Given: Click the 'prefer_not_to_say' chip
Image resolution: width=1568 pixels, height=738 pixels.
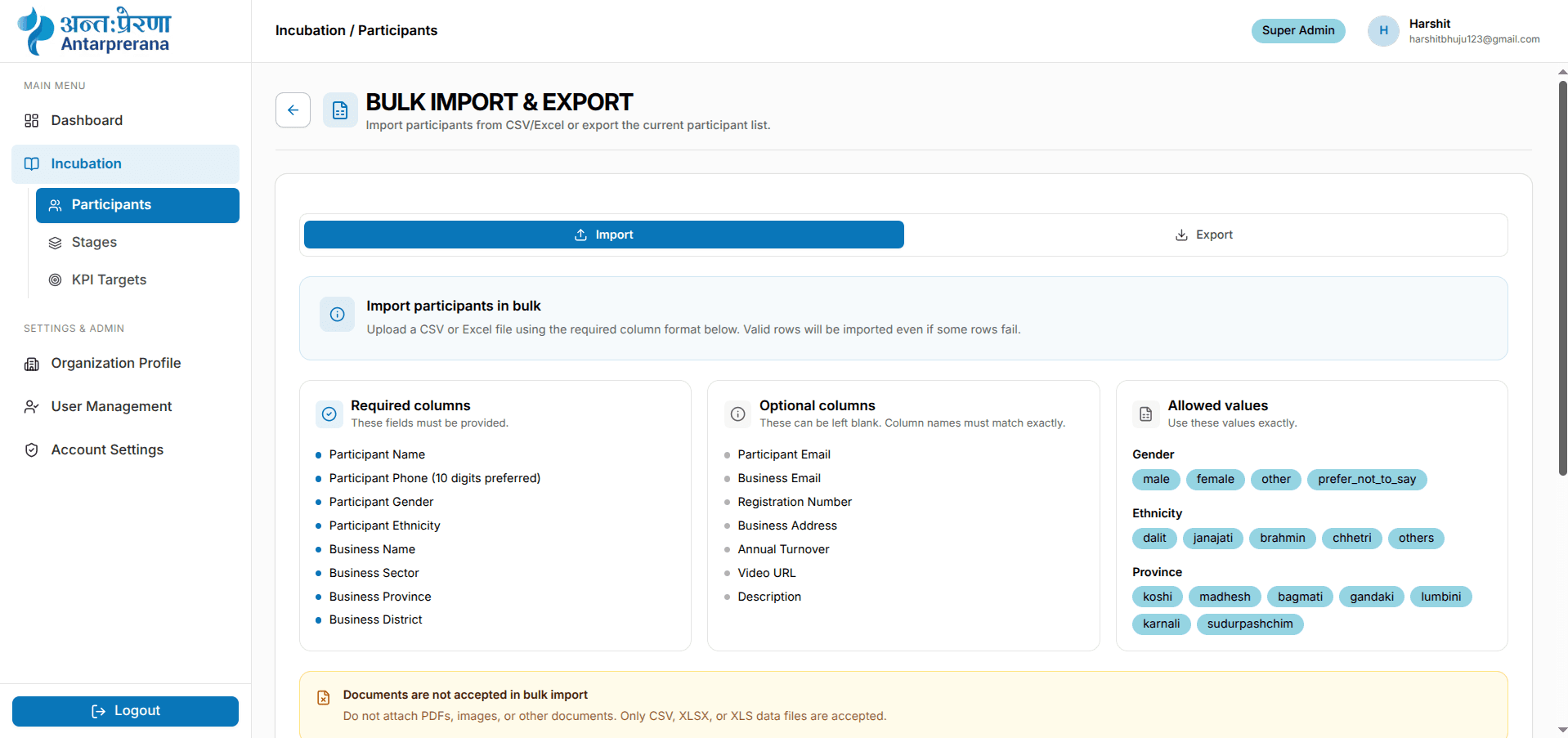Looking at the screenshot, I should click(x=1367, y=480).
